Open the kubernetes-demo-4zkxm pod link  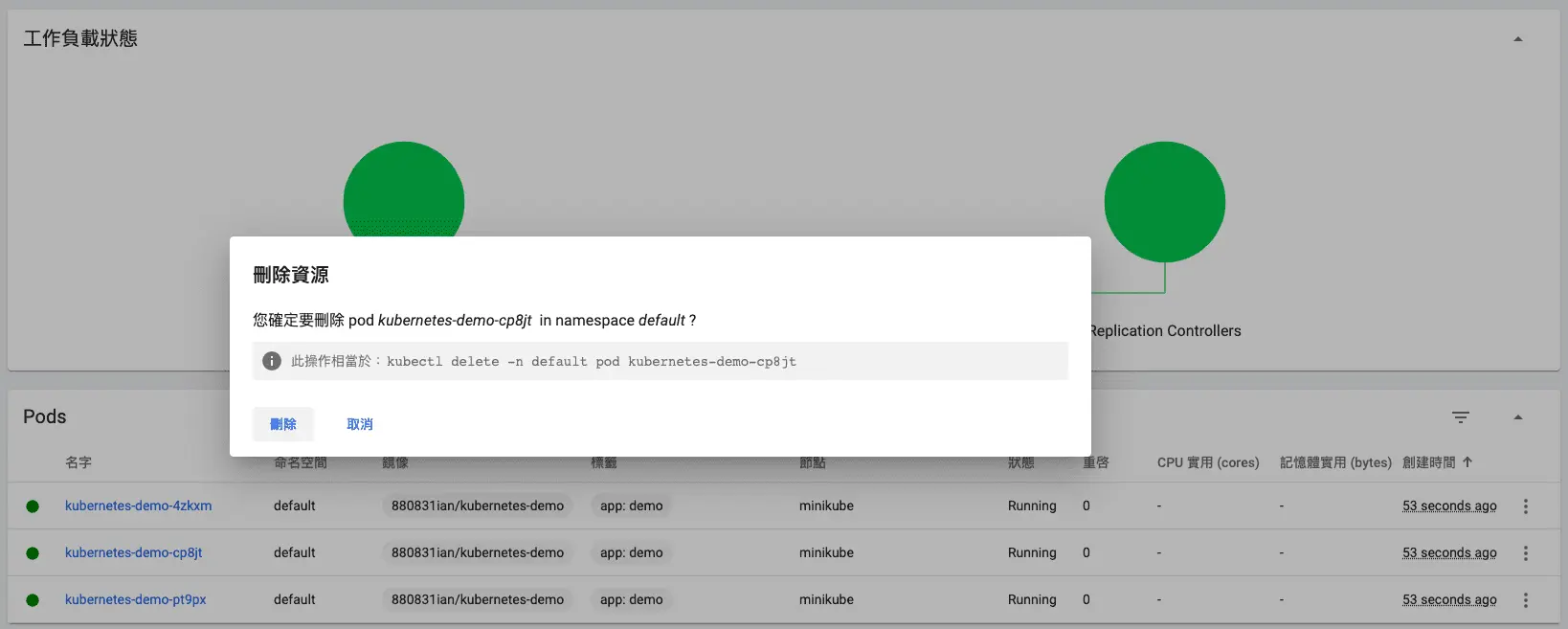[x=139, y=505]
